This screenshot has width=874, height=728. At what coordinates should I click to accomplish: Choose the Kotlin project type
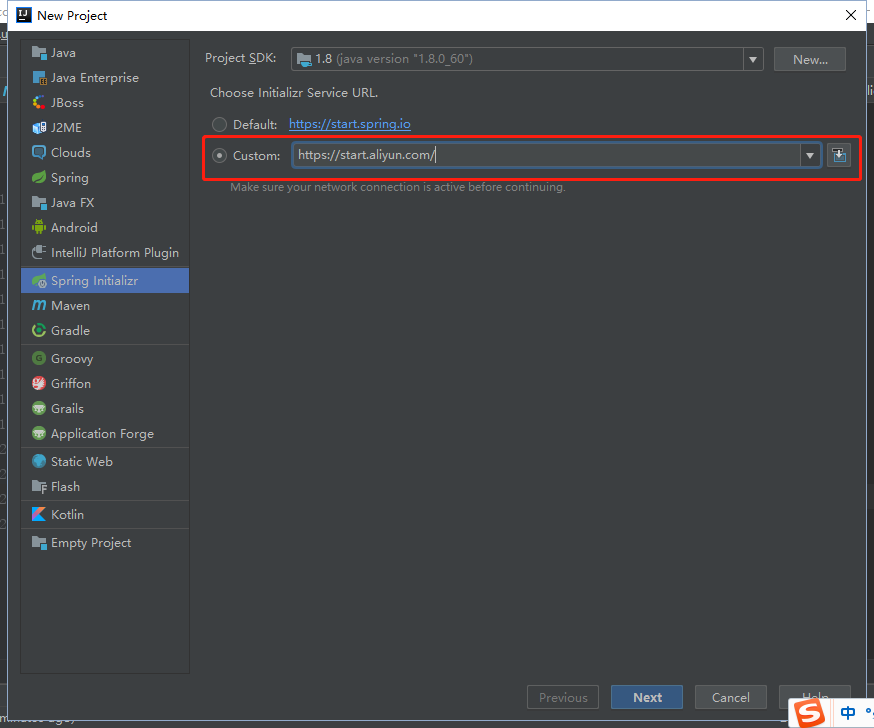(x=105, y=514)
